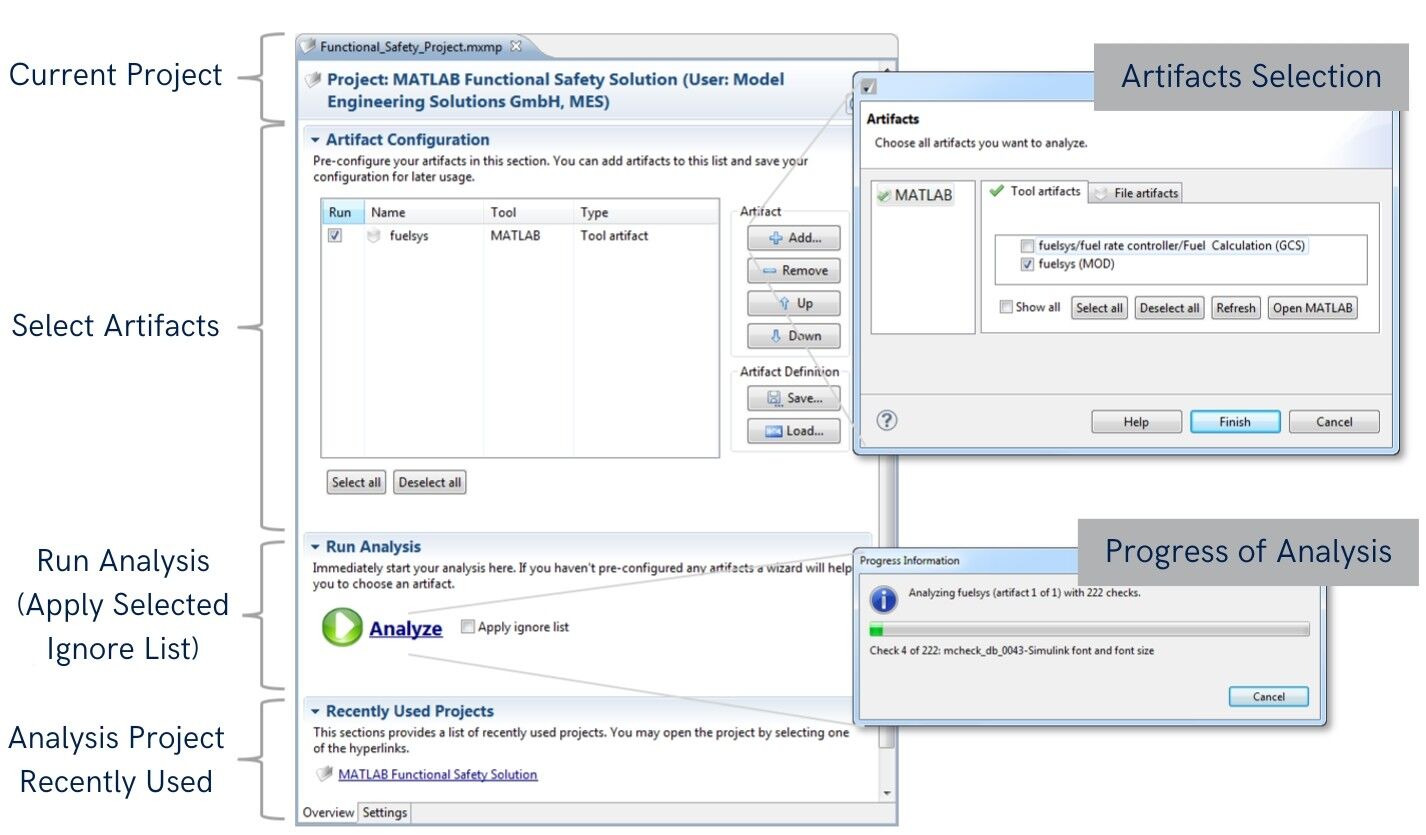
Task: Click the green Analyze play icon
Action: click(x=342, y=627)
